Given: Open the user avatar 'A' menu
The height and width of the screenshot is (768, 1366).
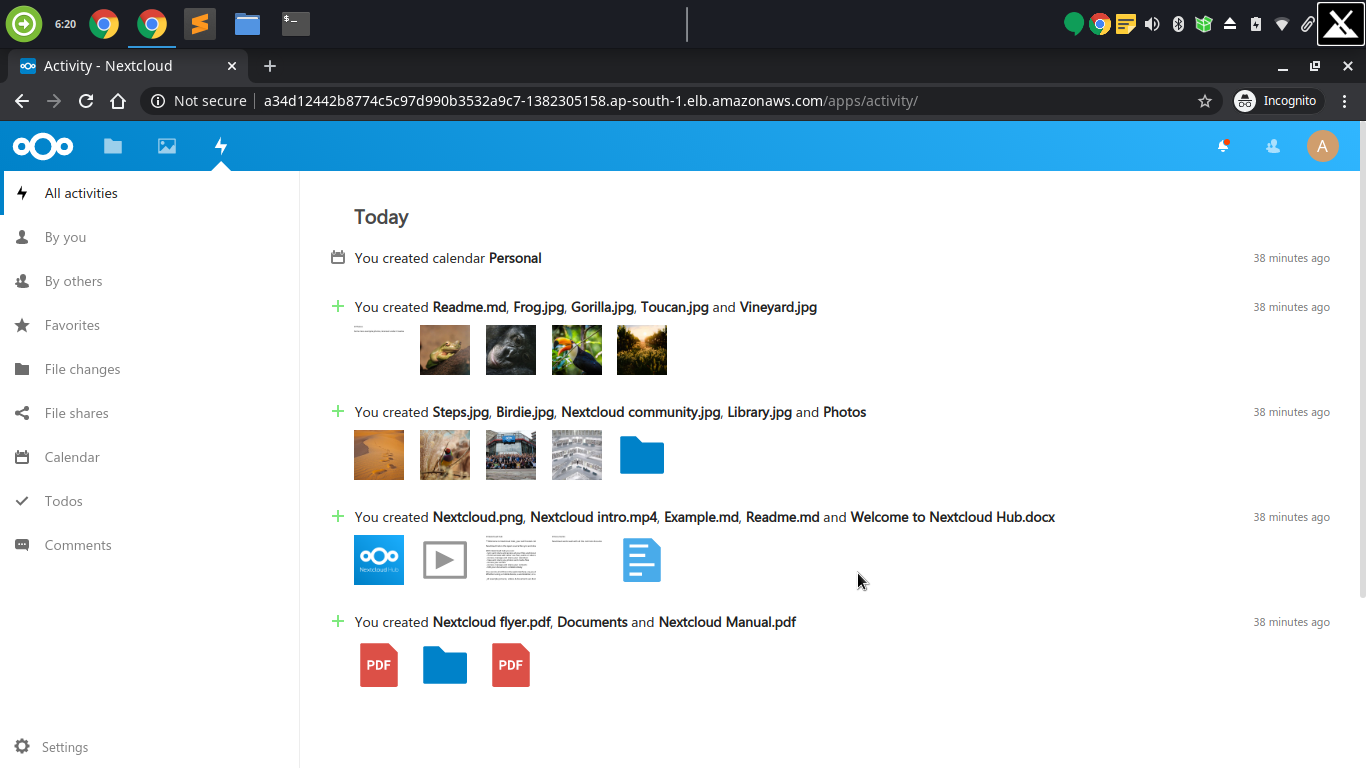Looking at the screenshot, I should tap(1322, 146).
